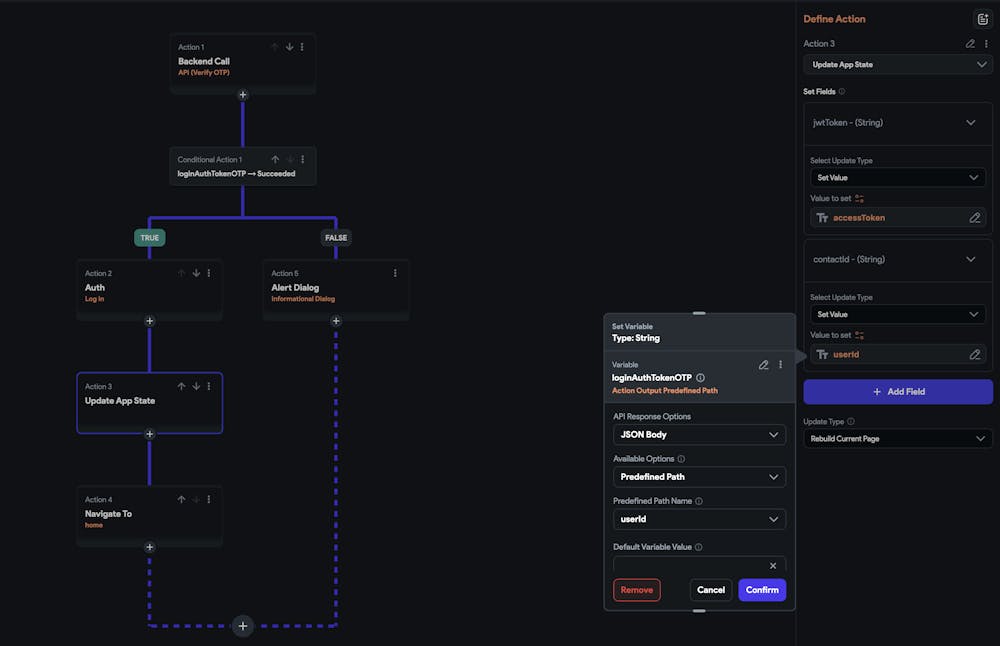Screen dimensions: 1000x646
Task: Select the TRUE branch label
Action: (x=150, y=238)
